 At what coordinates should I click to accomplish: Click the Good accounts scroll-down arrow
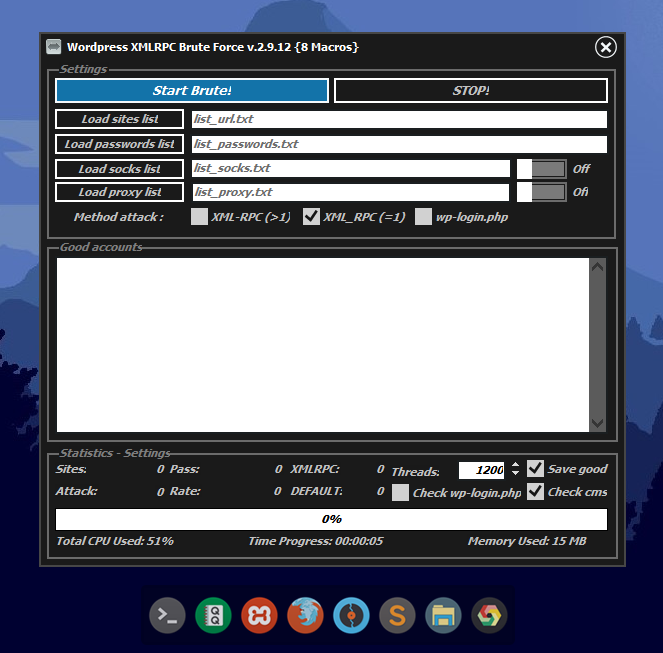[597, 423]
